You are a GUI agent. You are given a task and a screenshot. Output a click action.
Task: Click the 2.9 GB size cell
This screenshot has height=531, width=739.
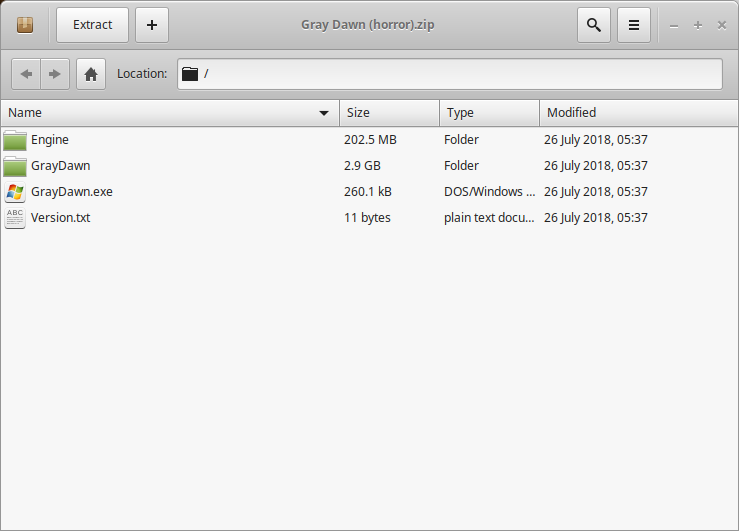(362, 166)
